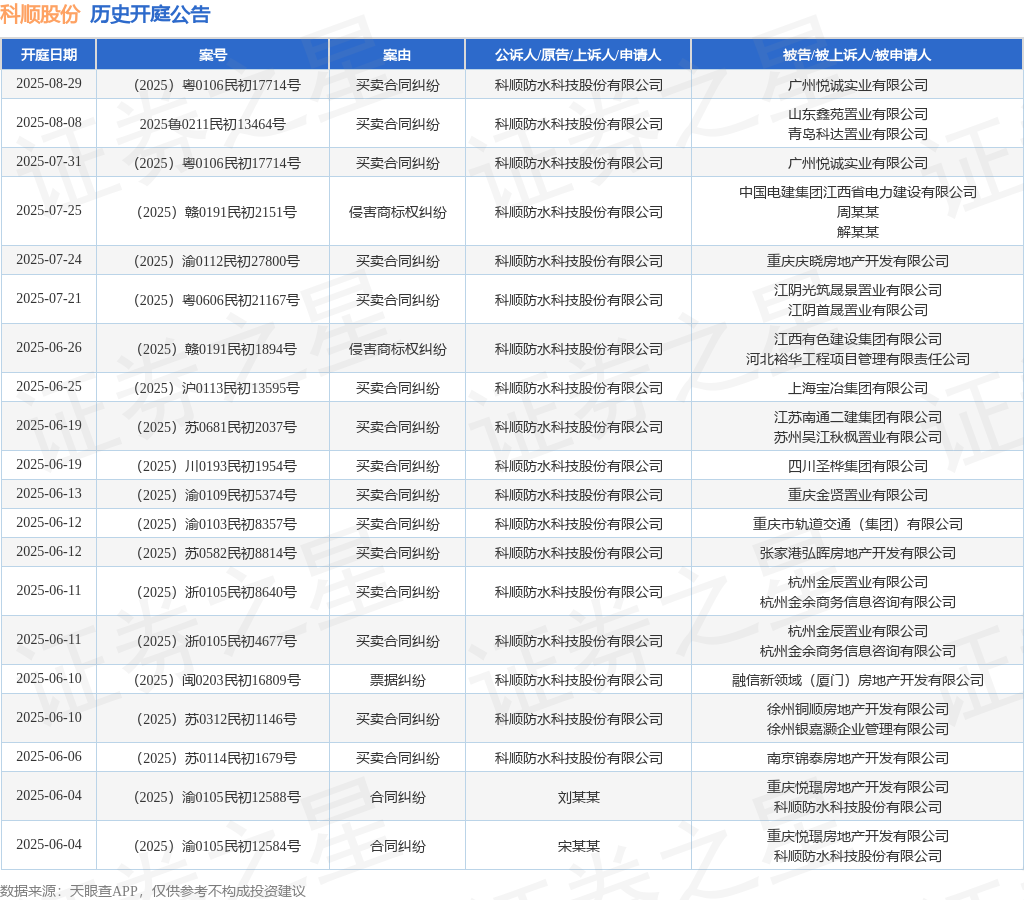The height and width of the screenshot is (900, 1024).
Task: Select defendant 江阴首晟置业有限公司
Action: [857, 310]
